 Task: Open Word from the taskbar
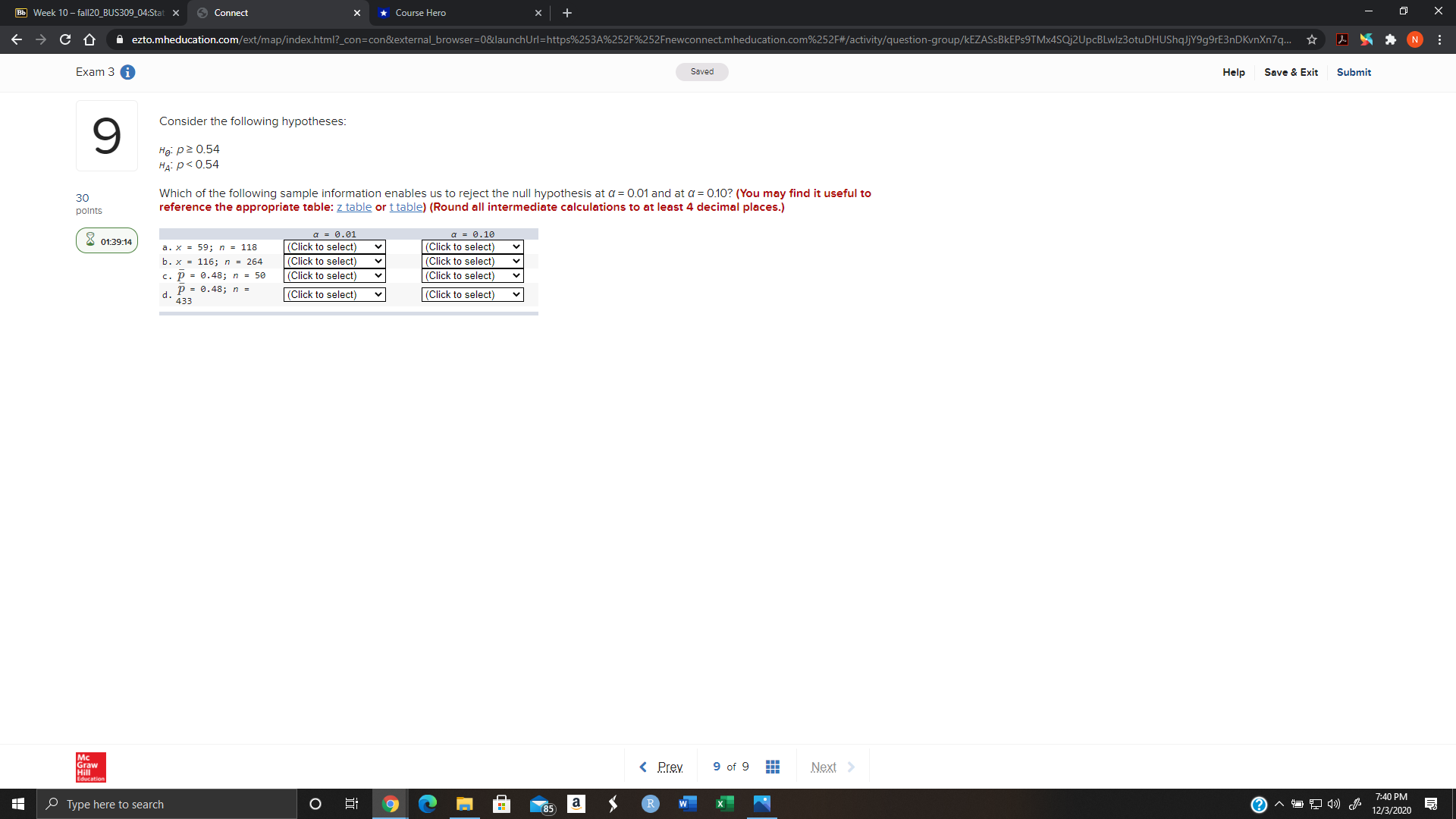point(687,804)
